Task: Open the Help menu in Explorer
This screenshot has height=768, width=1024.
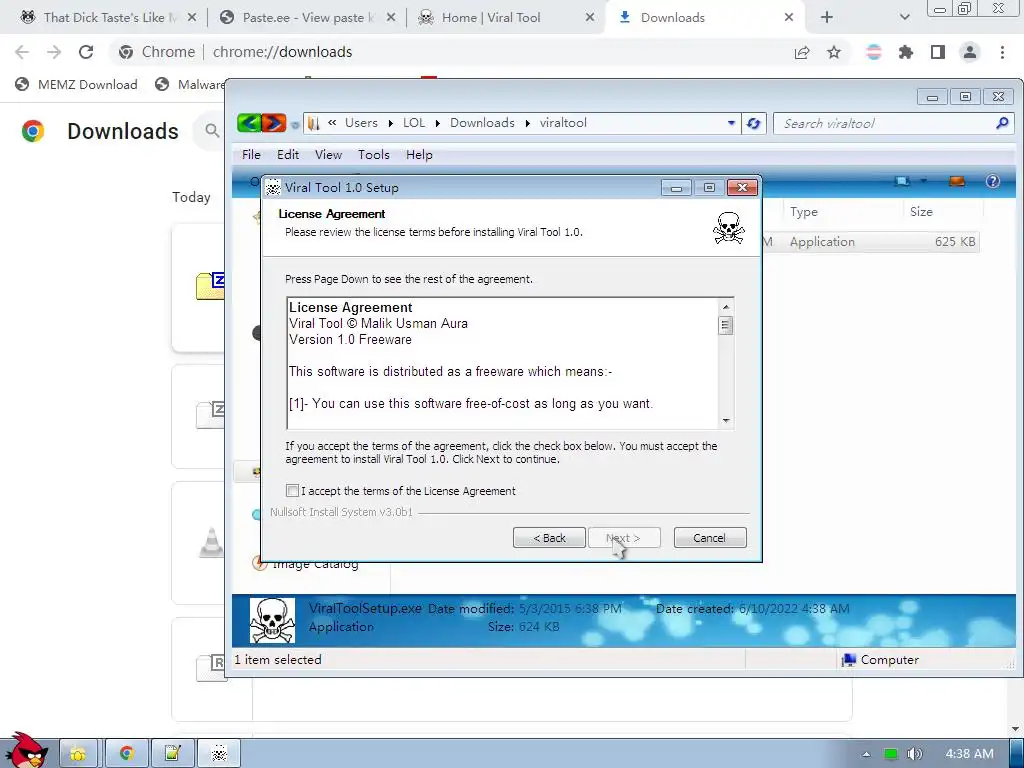Action: pyautogui.click(x=419, y=155)
